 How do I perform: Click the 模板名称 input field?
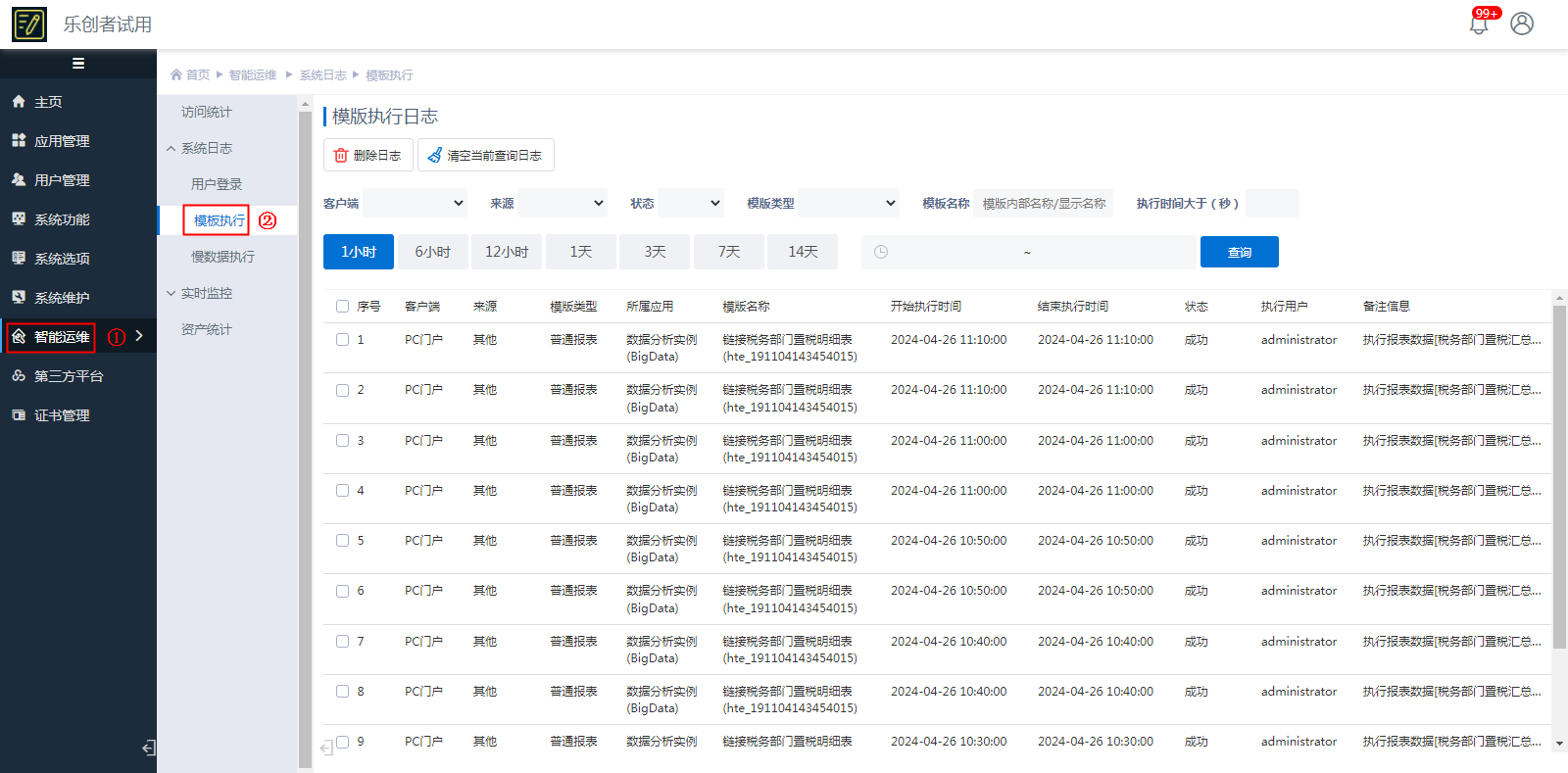point(1044,204)
